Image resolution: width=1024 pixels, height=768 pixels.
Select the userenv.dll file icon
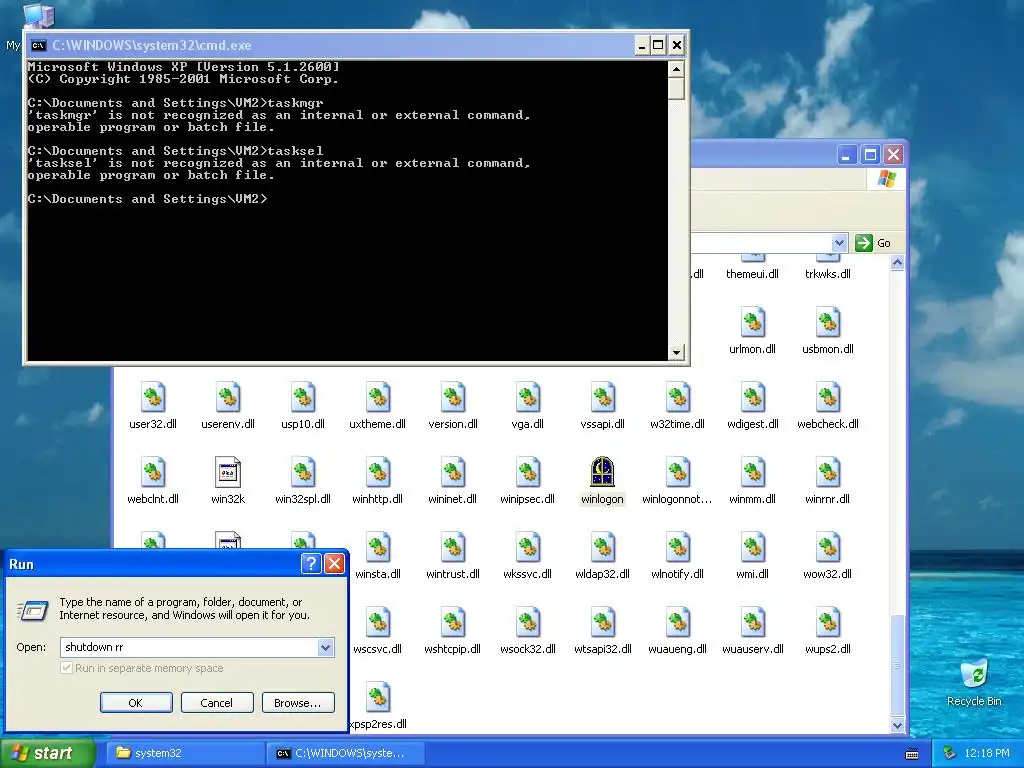point(228,398)
